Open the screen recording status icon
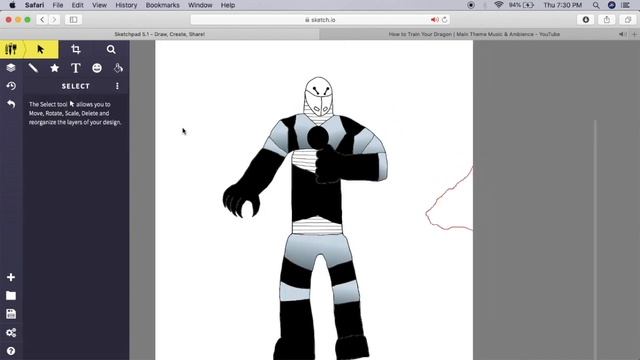The height and width of the screenshot is (360, 640). pyautogui.click(x=471, y=5)
